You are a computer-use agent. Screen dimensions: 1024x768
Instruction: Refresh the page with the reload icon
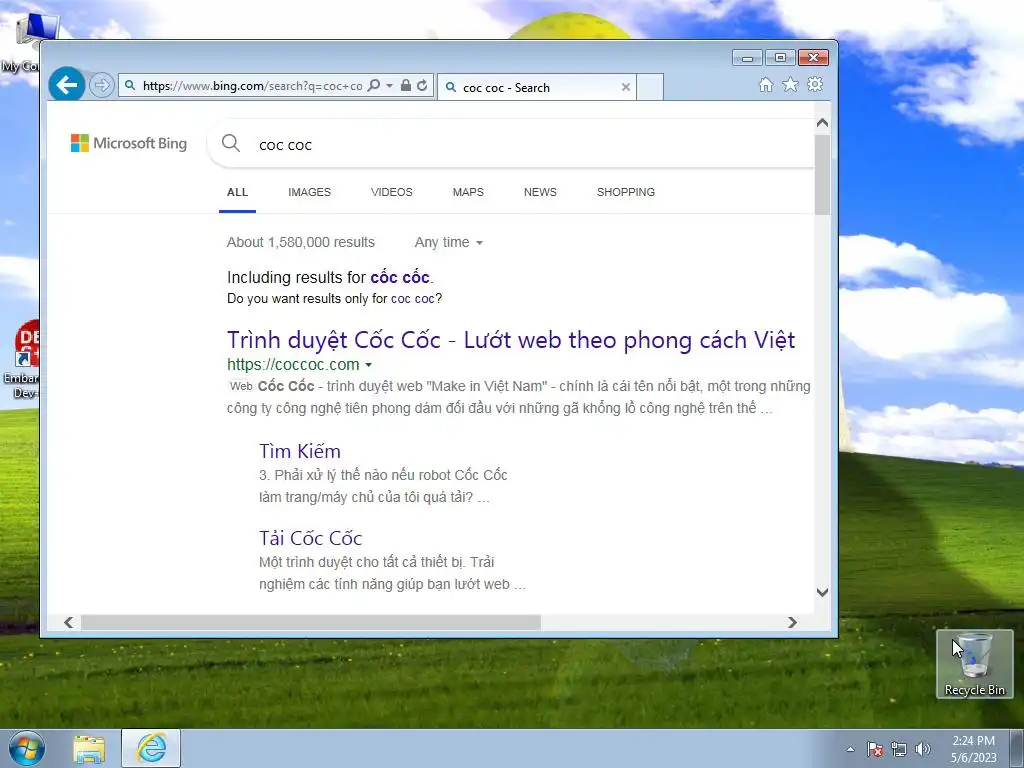point(423,86)
